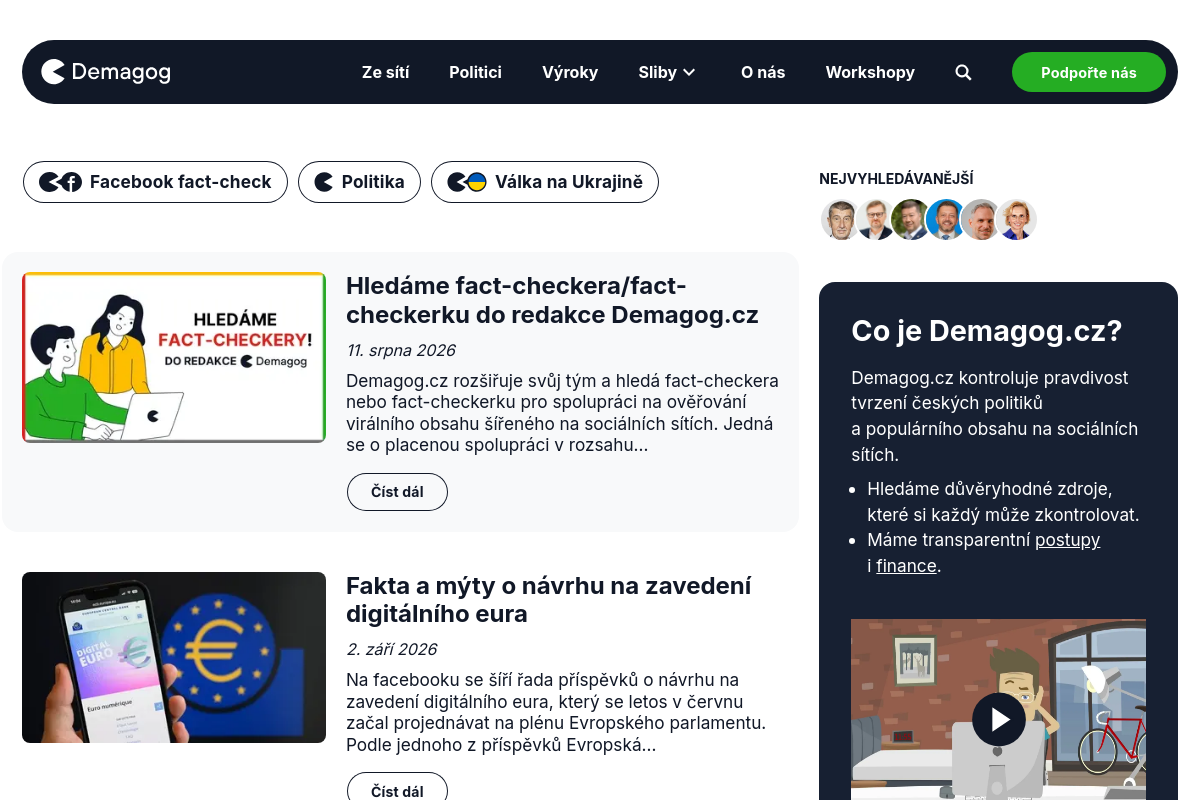Open the digital euro phone article image
Viewport: 1200px width, 800px height.
tap(174, 657)
